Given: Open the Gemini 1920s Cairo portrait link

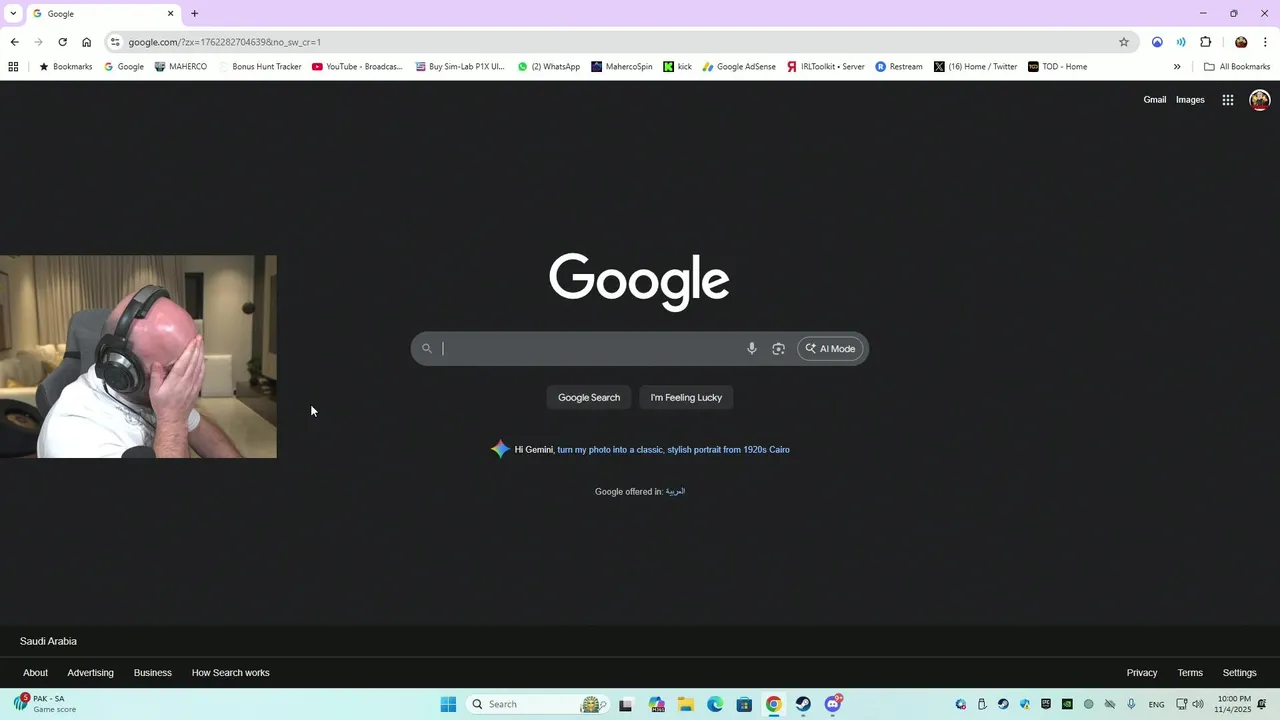Looking at the screenshot, I should (x=673, y=450).
